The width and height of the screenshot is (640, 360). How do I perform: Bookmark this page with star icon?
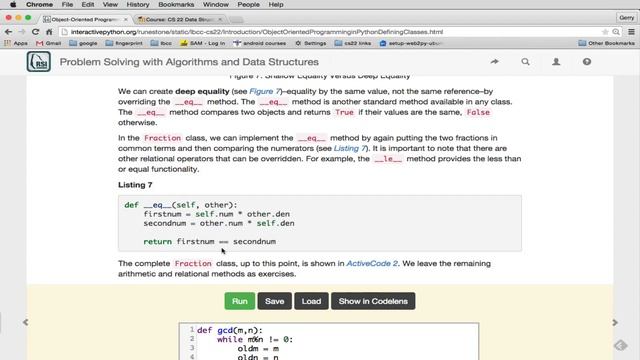tap(605, 32)
